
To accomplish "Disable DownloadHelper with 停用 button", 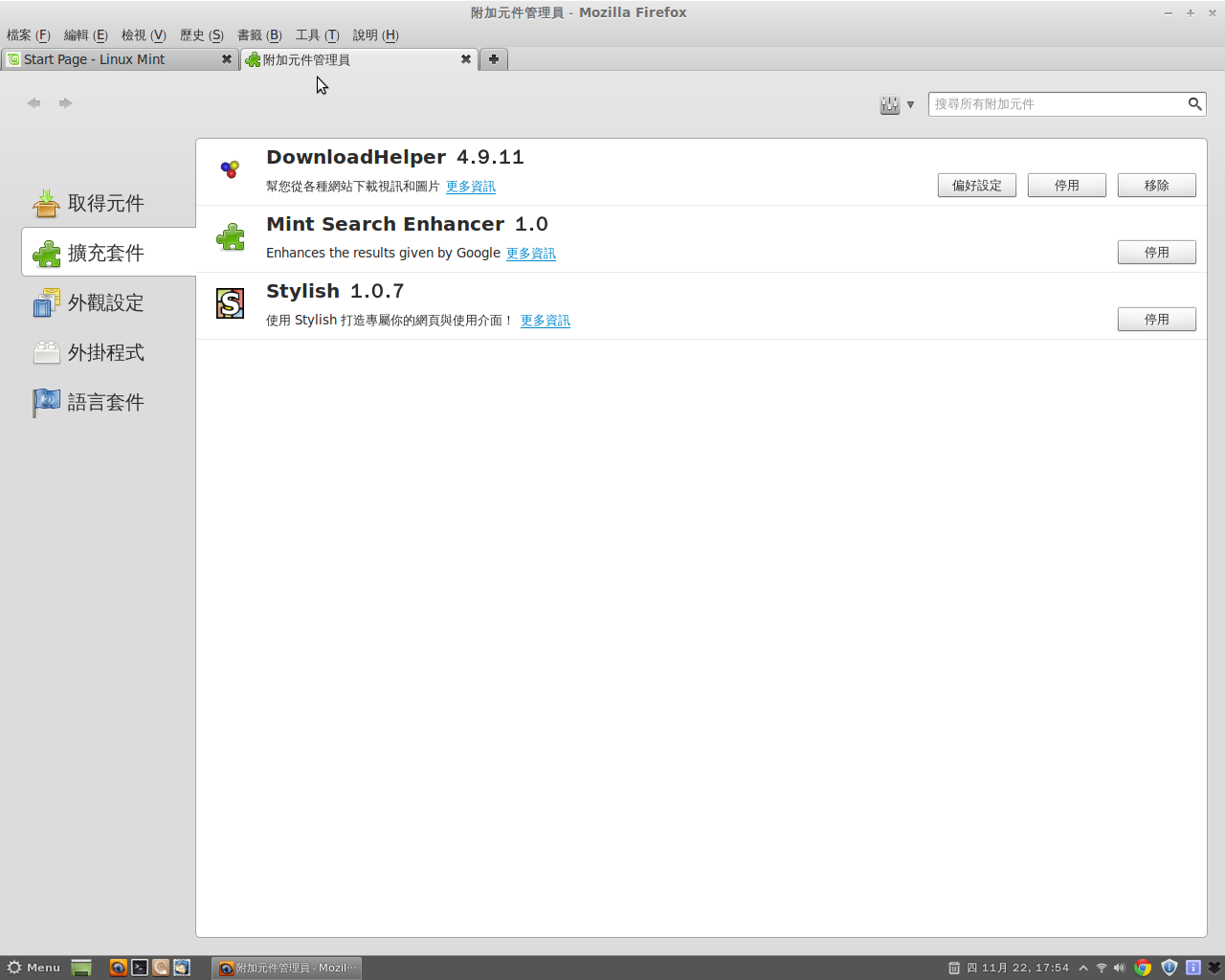I will click(1067, 185).
